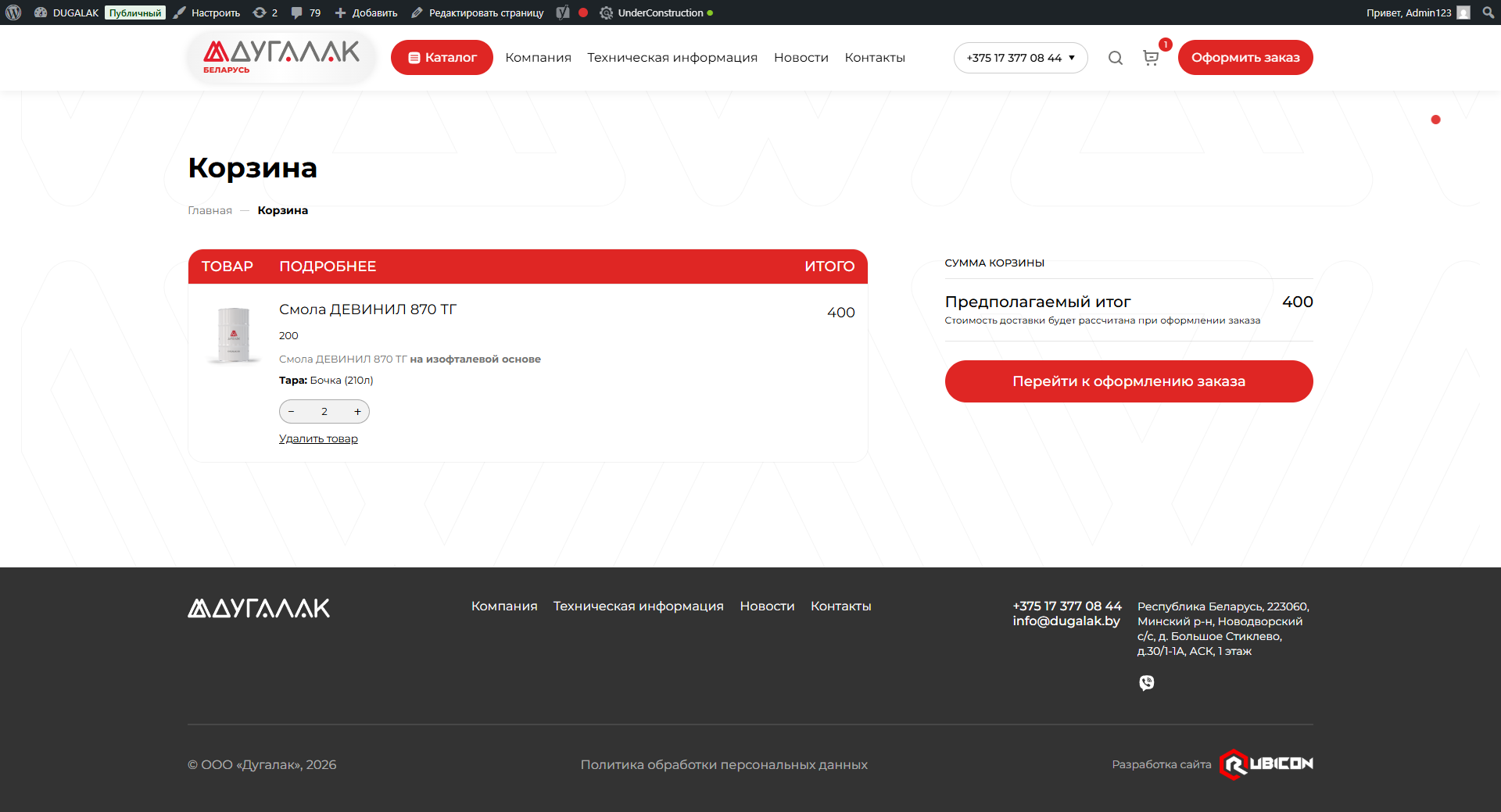Open Контакты in header navigation
This screenshot has width=1501, height=812.
click(875, 57)
